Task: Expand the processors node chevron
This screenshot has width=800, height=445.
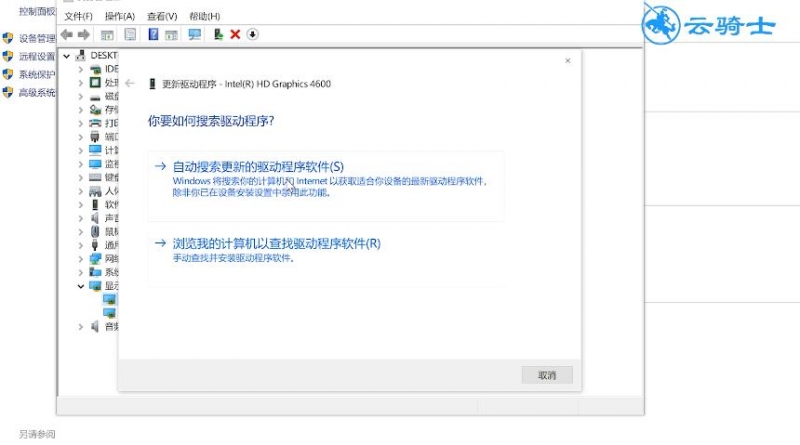Action: click(x=81, y=83)
